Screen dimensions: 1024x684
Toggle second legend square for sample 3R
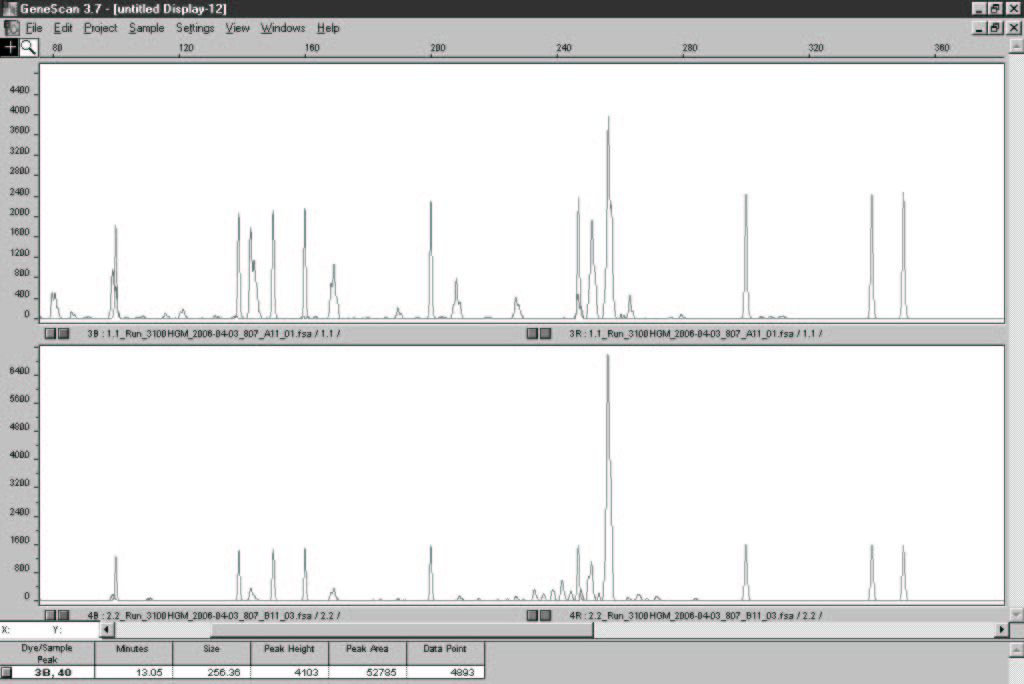545,333
